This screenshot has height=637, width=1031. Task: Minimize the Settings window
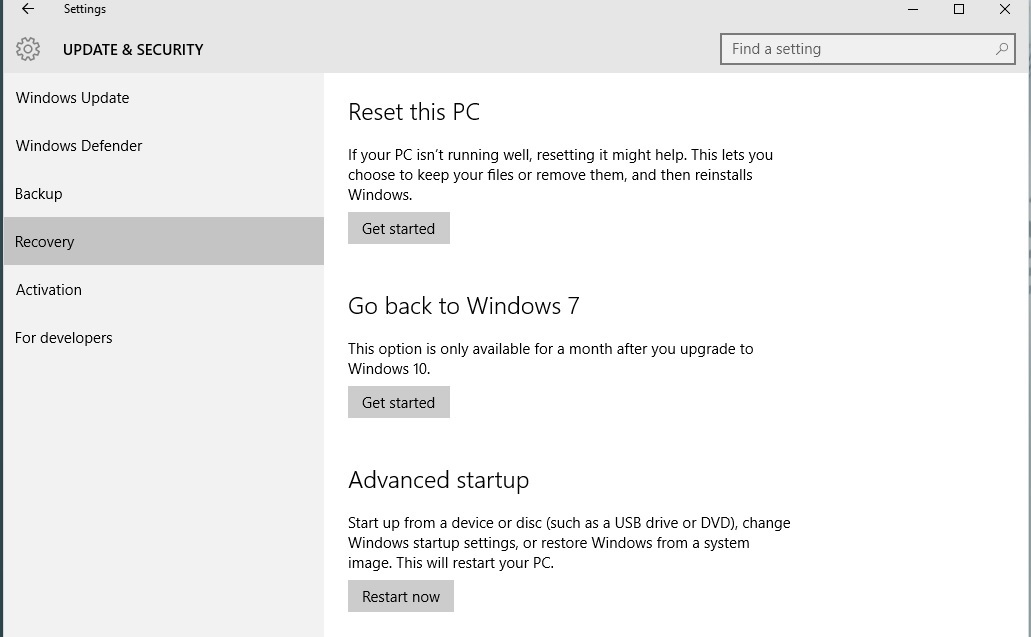[913, 9]
